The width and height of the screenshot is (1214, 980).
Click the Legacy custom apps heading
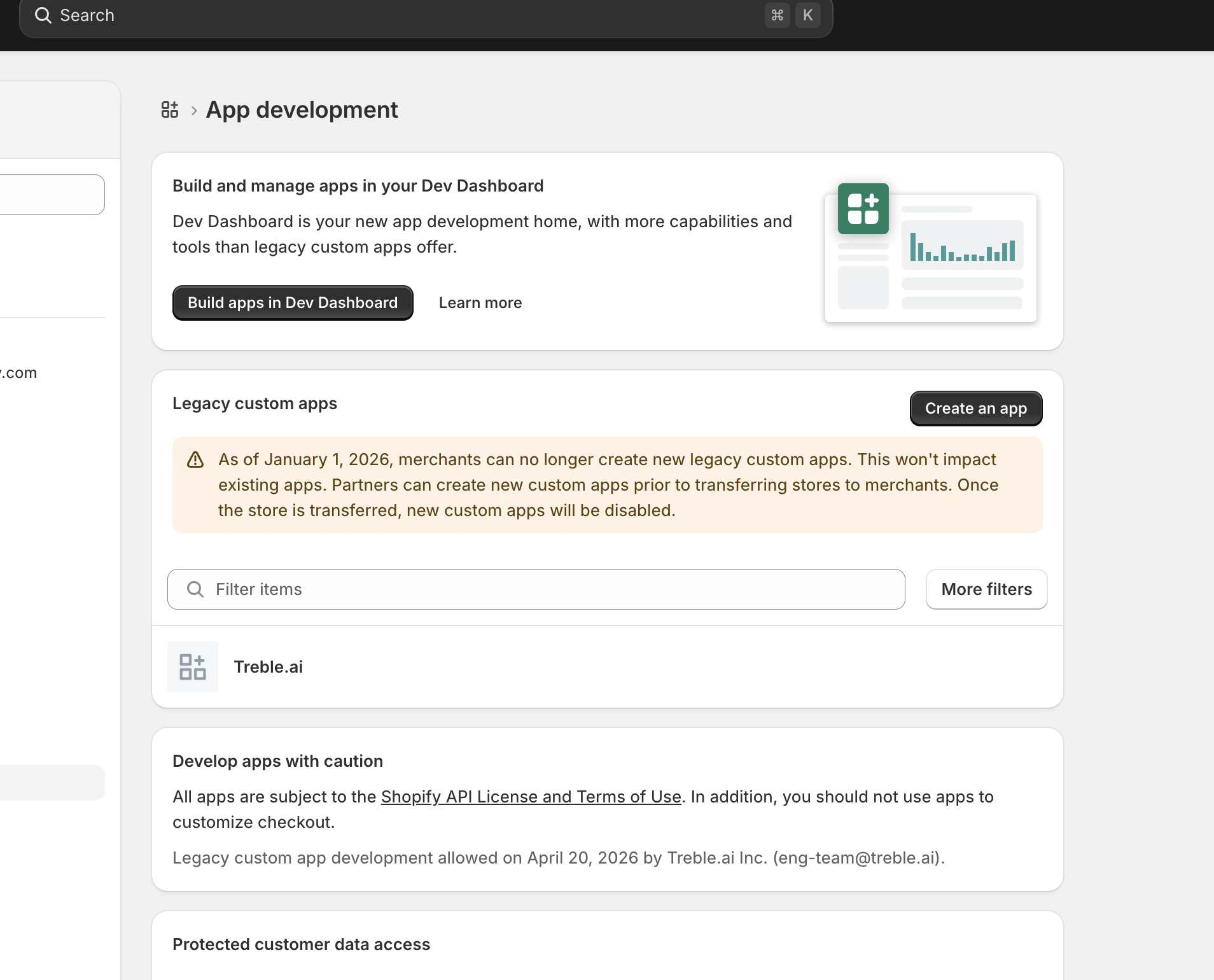(x=255, y=403)
